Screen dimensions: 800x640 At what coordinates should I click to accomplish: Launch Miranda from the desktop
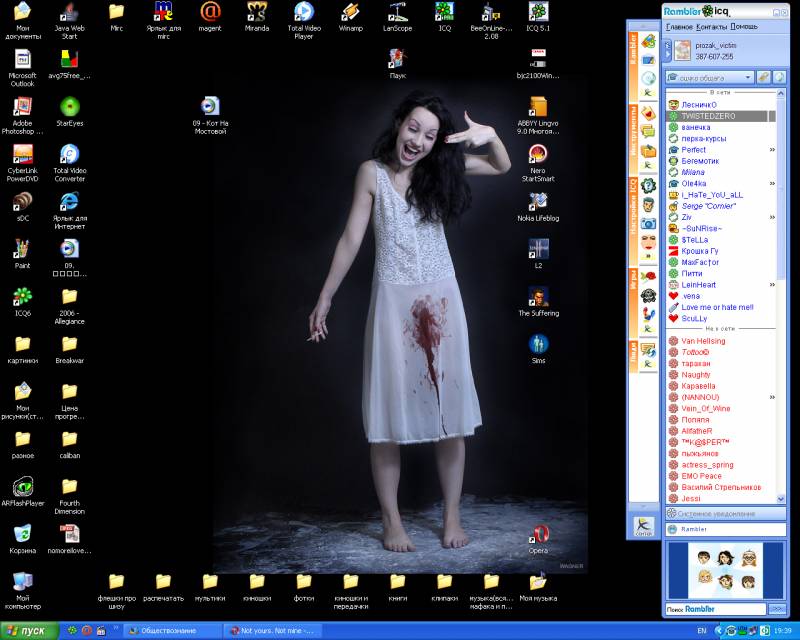[x=257, y=12]
